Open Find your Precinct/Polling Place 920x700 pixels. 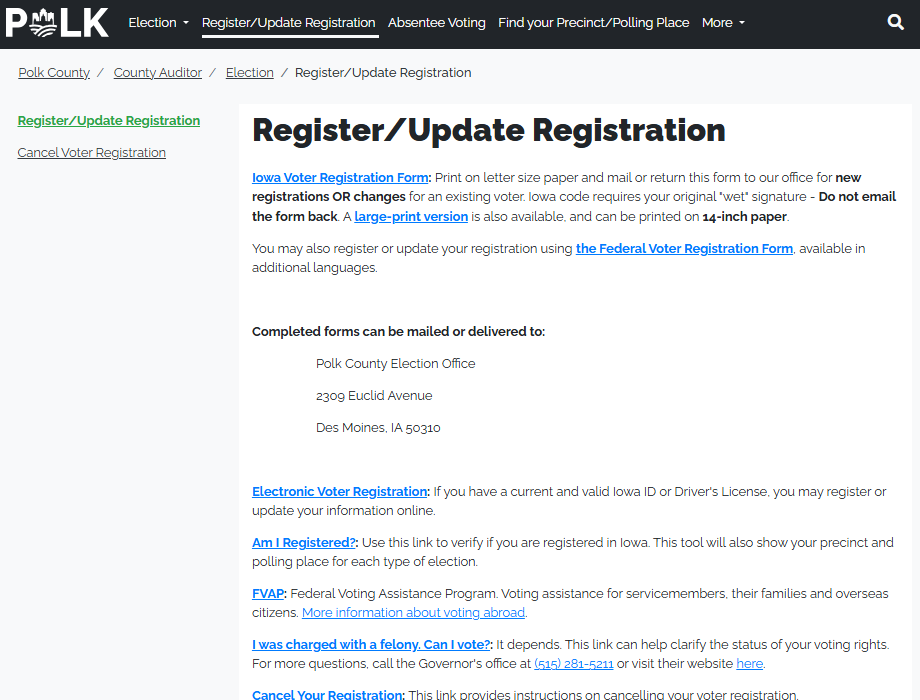pos(593,22)
